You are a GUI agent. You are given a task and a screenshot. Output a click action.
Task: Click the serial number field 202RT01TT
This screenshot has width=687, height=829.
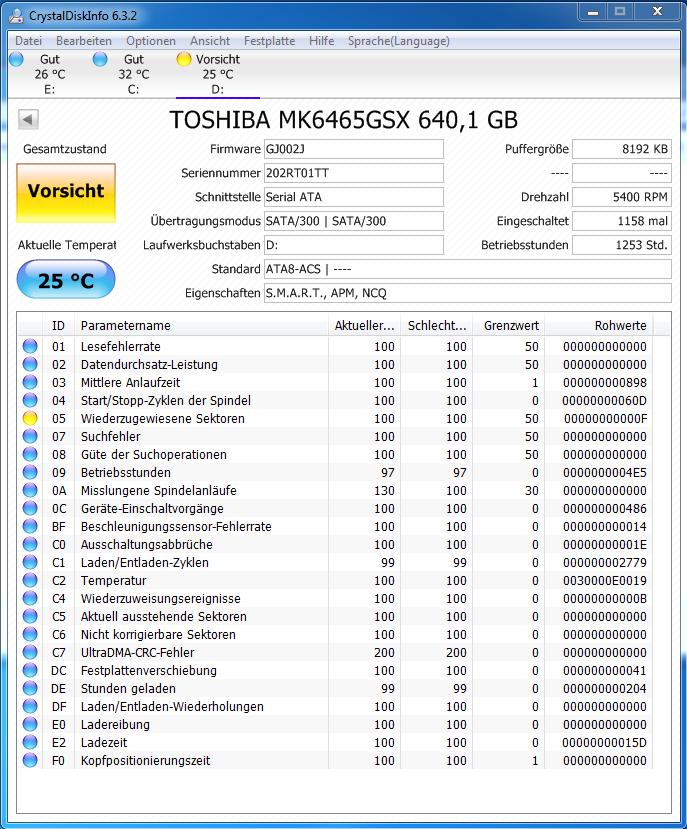pyautogui.click(x=353, y=173)
